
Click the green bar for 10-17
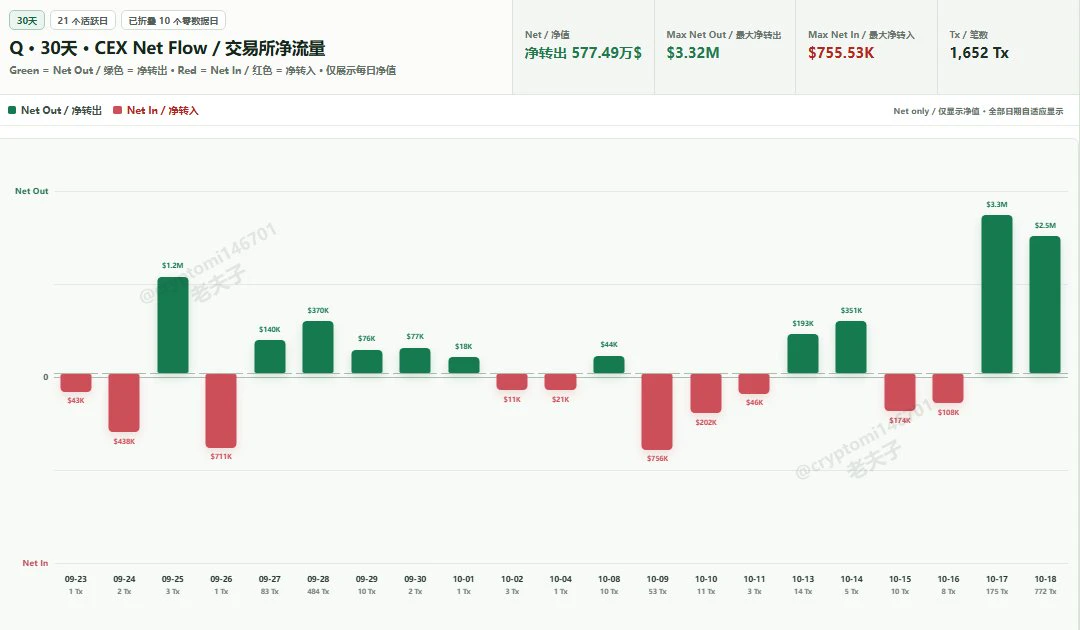(997, 295)
